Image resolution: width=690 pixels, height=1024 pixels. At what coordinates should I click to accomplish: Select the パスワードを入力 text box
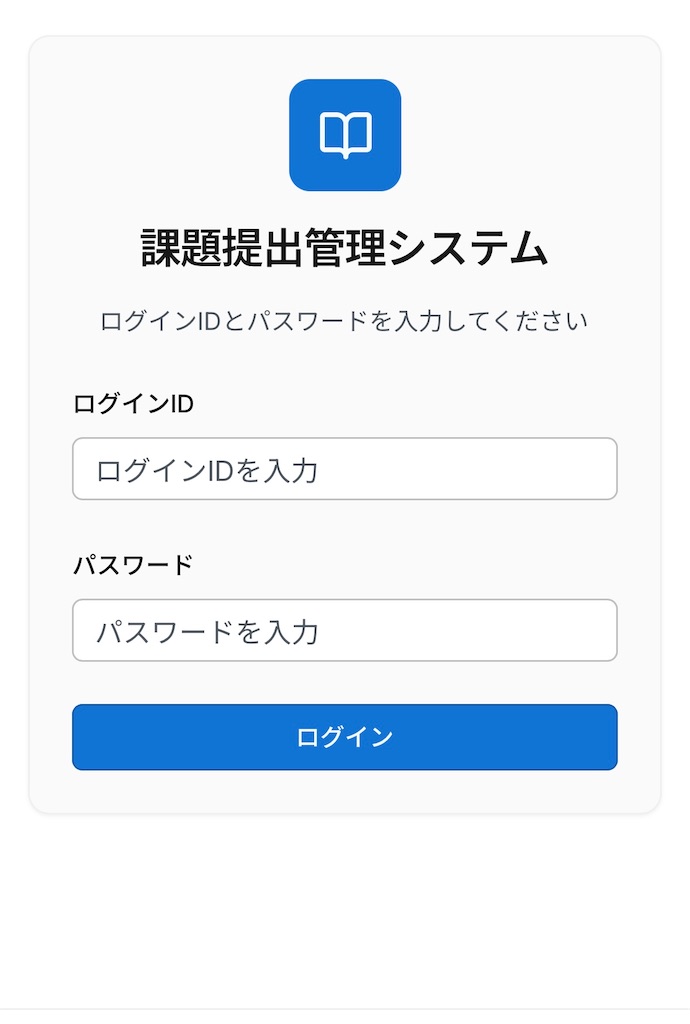click(x=344, y=630)
